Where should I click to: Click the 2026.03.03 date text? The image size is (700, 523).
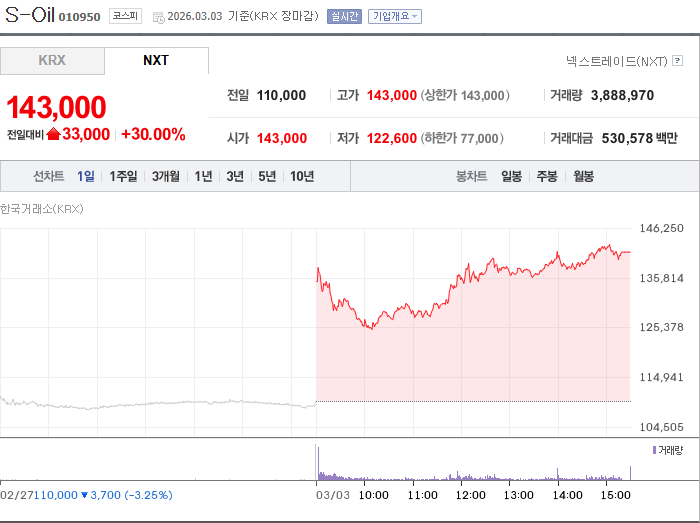click(x=195, y=17)
